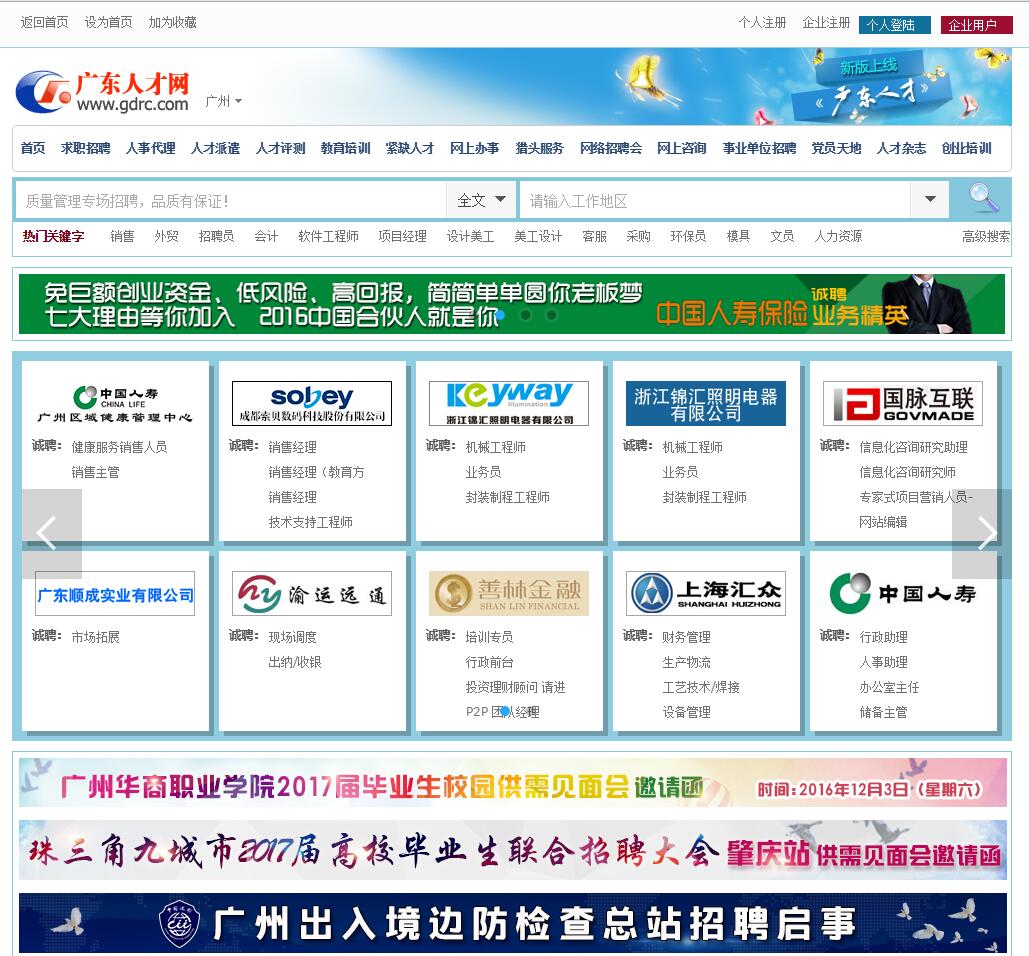
Task: Expand the work location dropdown arrow
Action: pos(930,199)
